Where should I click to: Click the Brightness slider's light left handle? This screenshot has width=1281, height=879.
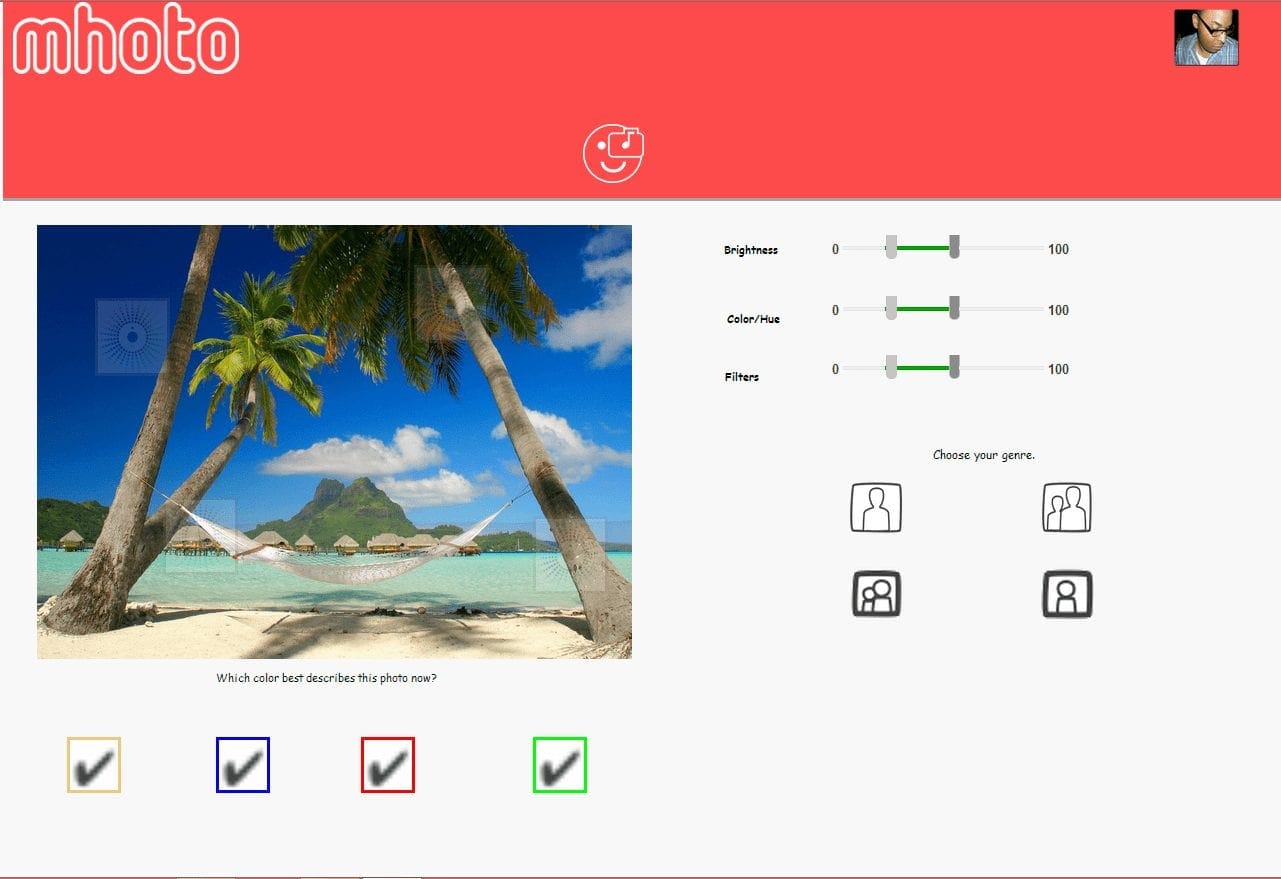tap(891, 247)
